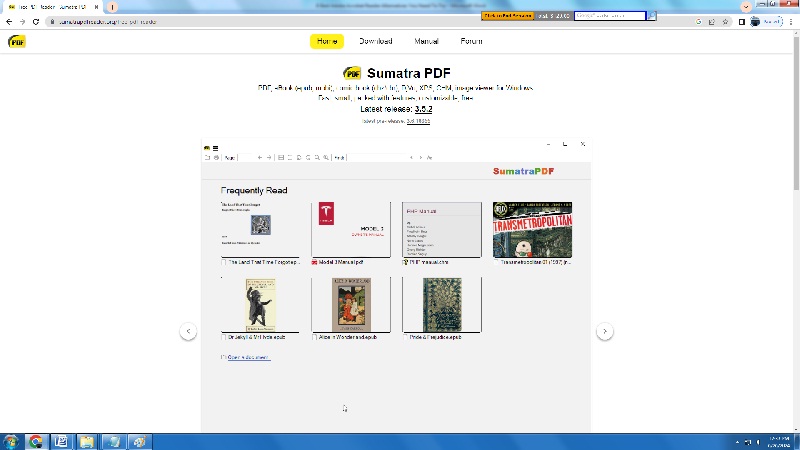The height and width of the screenshot is (450, 800).
Task: Click the SumatraPDF colored wordmark
Action: (x=523, y=171)
